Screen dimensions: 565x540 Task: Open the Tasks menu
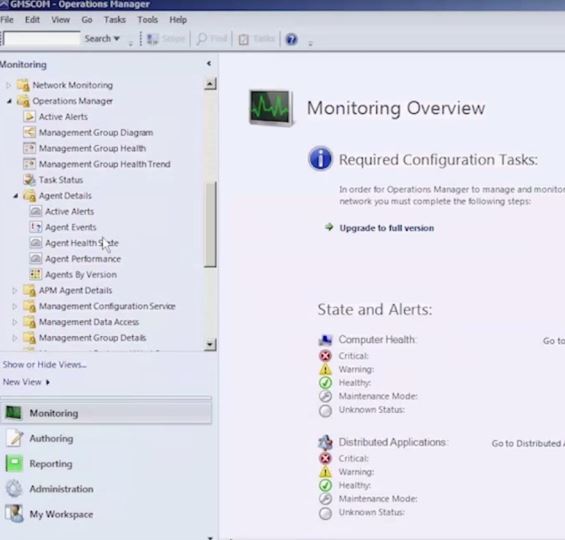click(x=115, y=19)
